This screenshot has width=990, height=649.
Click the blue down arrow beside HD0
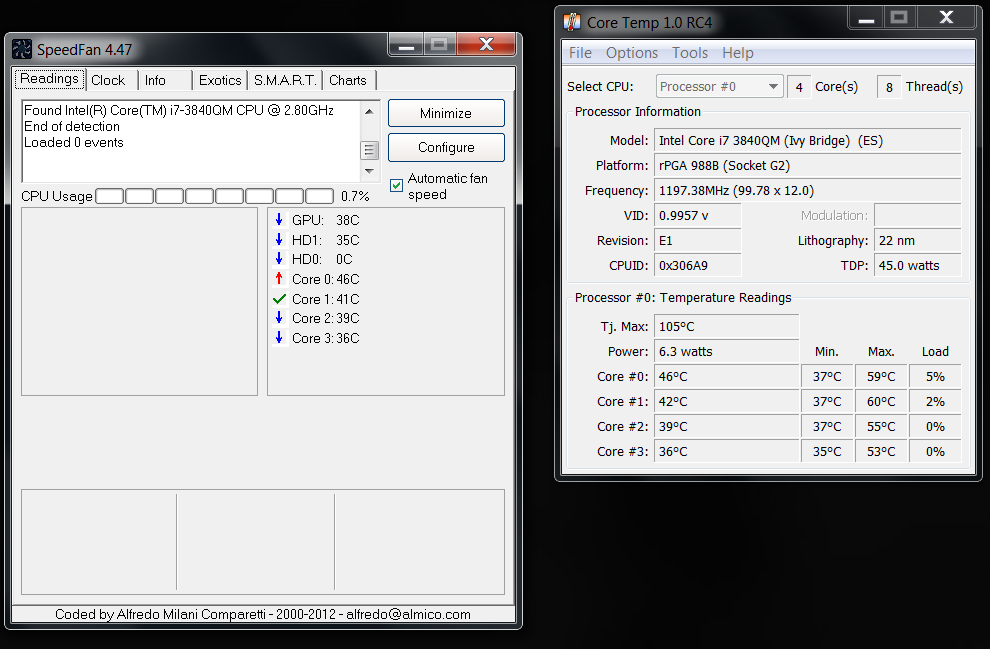click(x=279, y=259)
